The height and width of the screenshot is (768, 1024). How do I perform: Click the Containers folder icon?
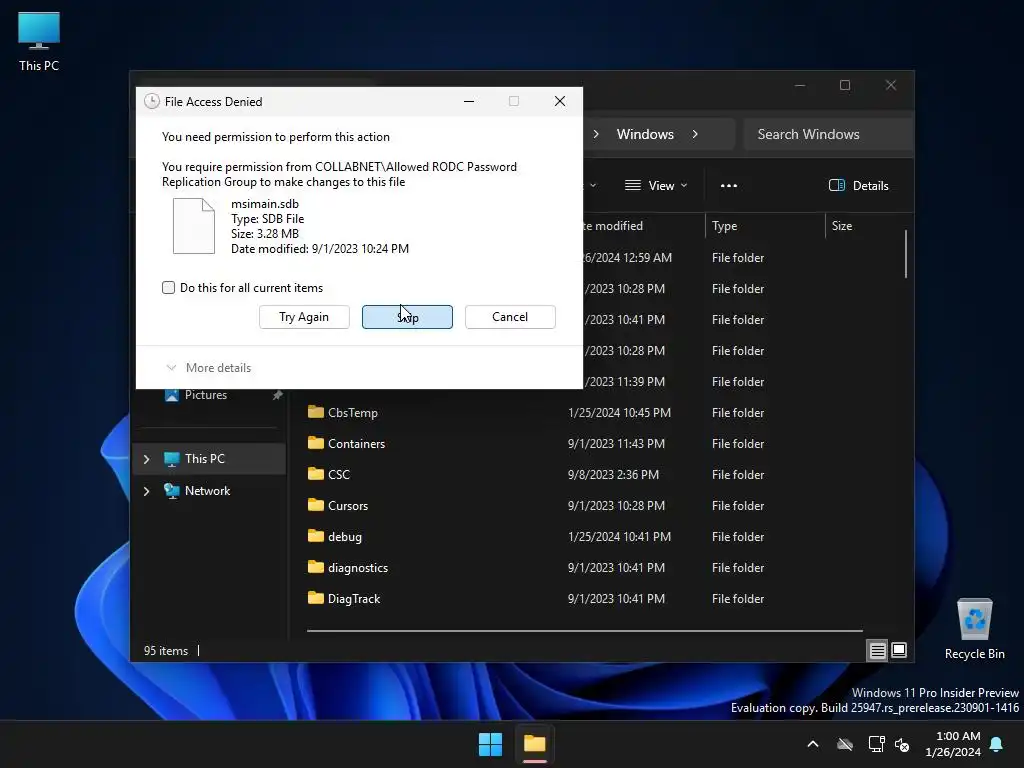tap(315, 443)
